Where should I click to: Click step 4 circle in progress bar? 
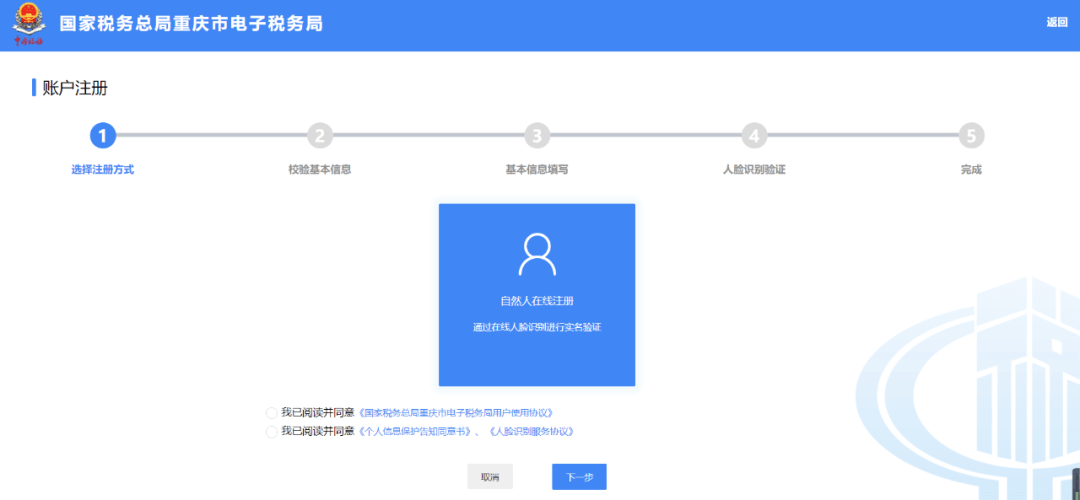(x=754, y=136)
